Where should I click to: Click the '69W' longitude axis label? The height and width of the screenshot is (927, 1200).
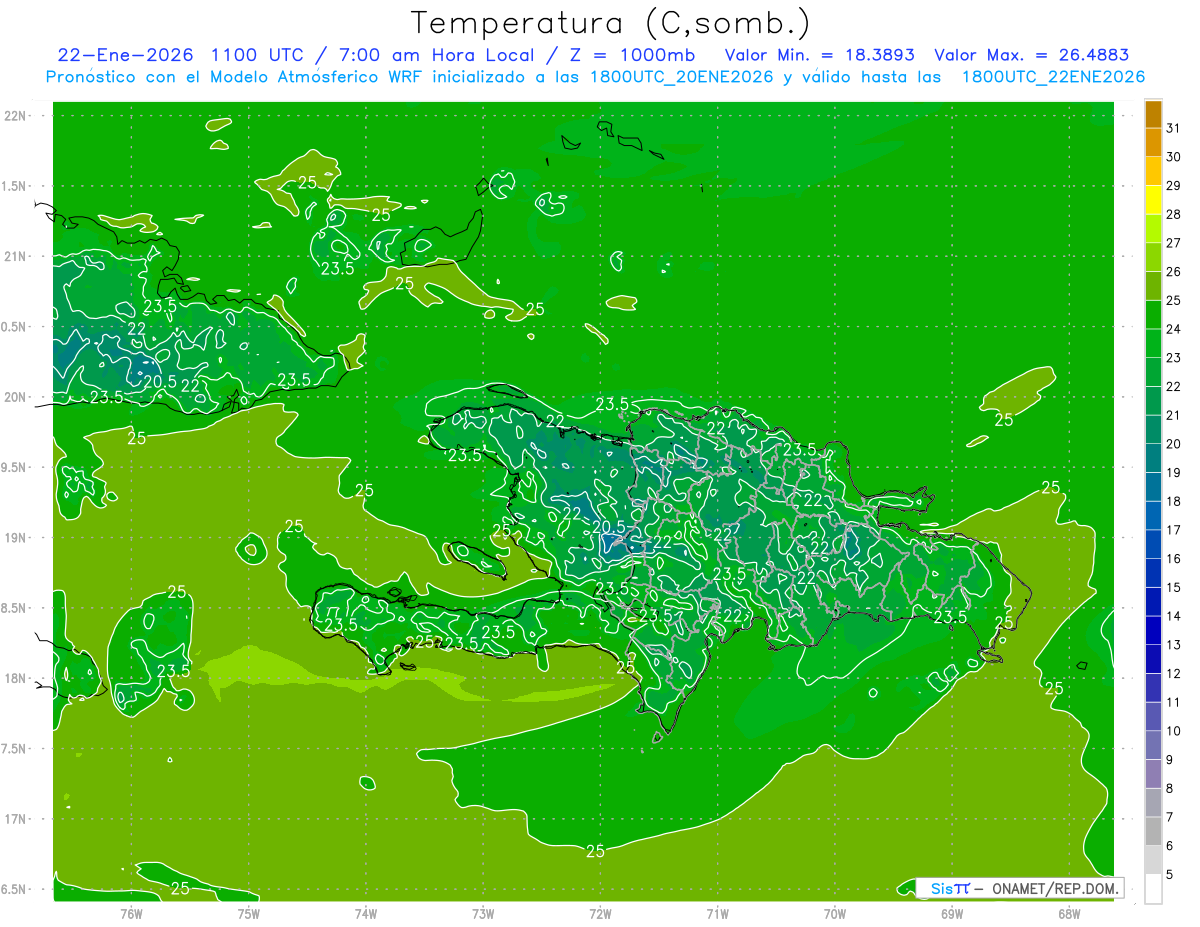tap(952, 912)
